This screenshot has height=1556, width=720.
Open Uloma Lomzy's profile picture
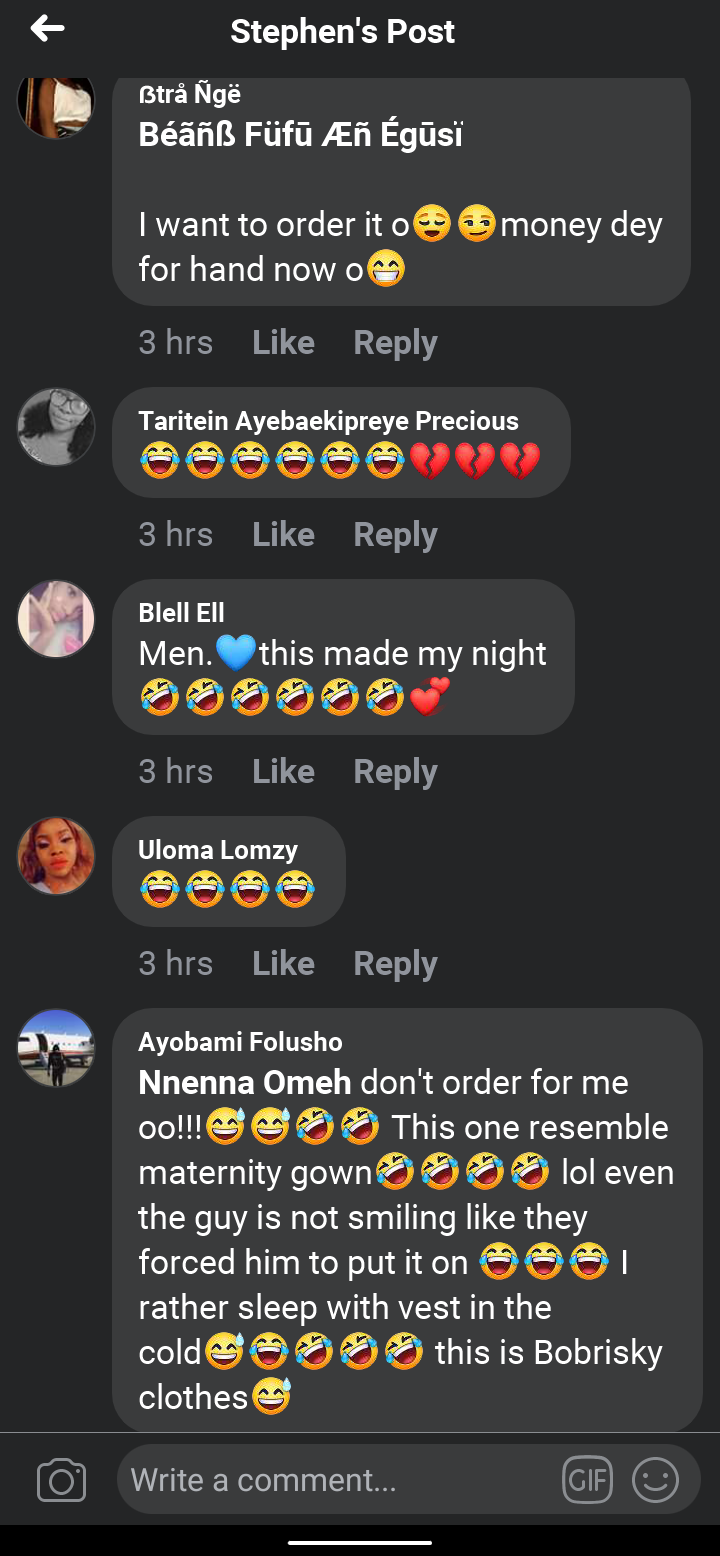point(56,856)
